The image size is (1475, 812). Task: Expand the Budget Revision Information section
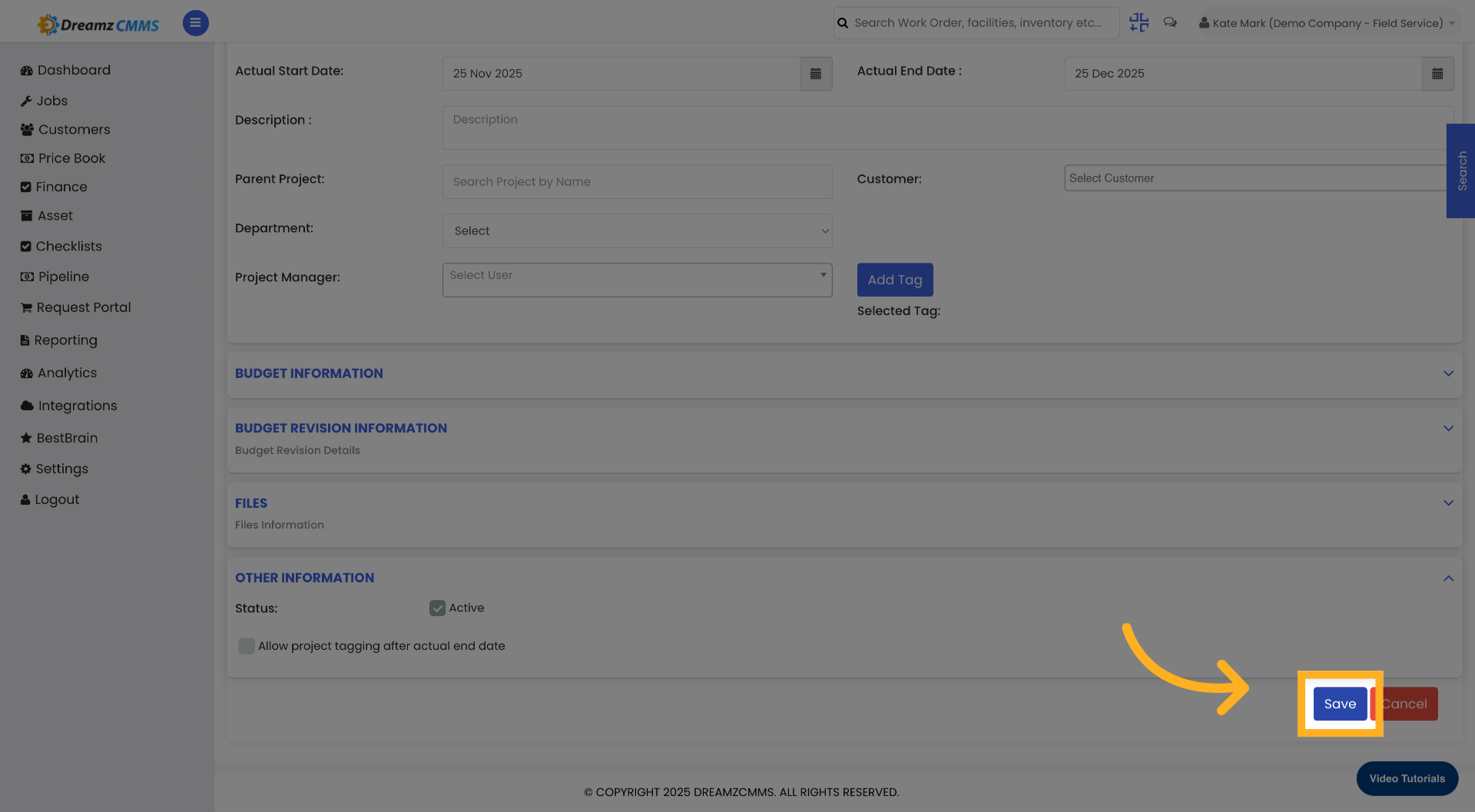(x=1448, y=429)
